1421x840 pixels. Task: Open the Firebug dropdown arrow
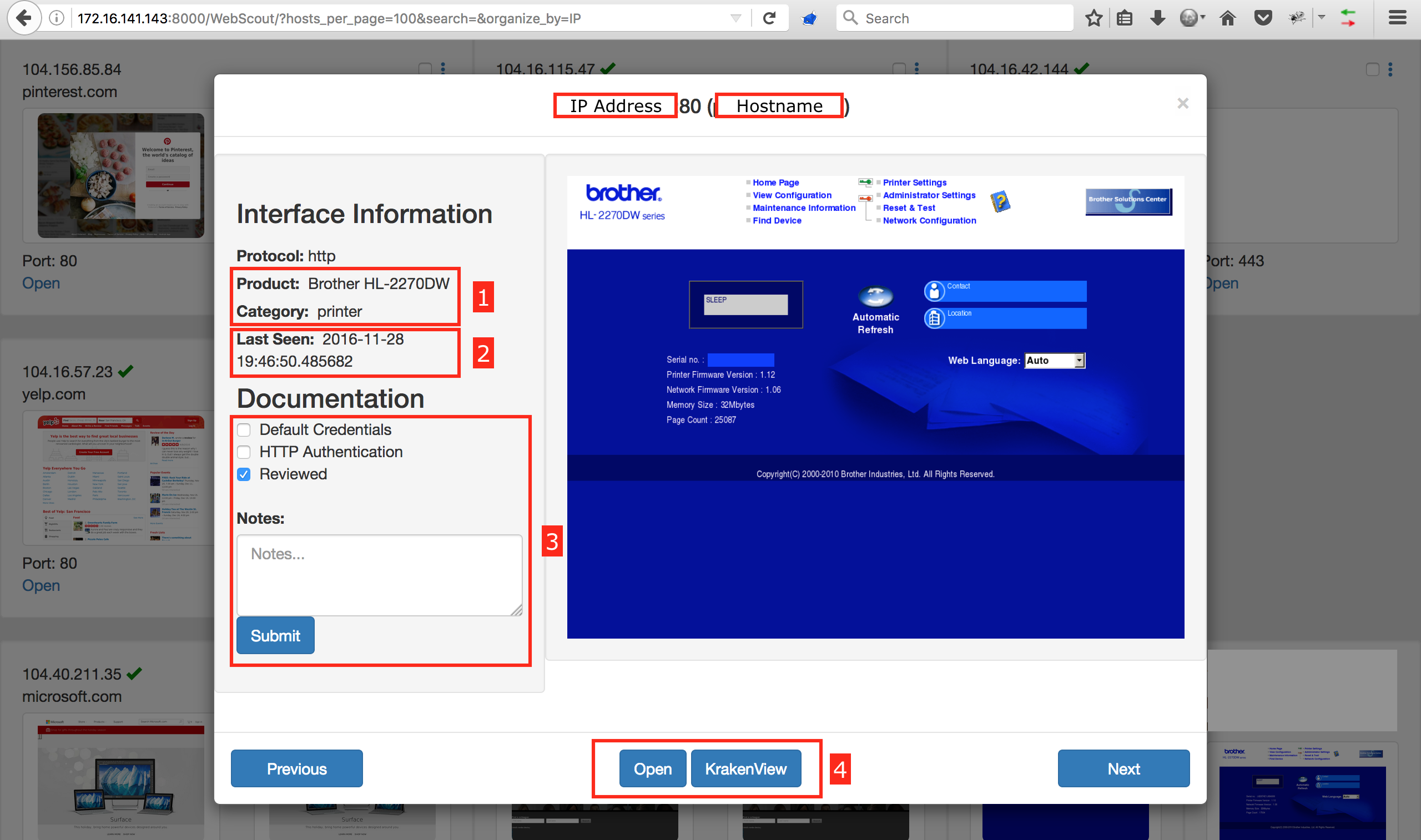[x=1321, y=18]
